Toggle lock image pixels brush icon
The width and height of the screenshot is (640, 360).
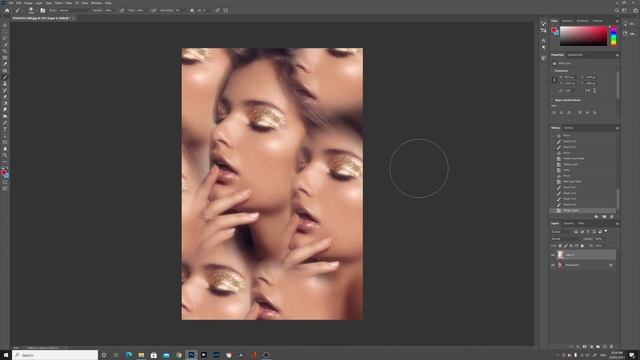pyautogui.click(x=566, y=246)
